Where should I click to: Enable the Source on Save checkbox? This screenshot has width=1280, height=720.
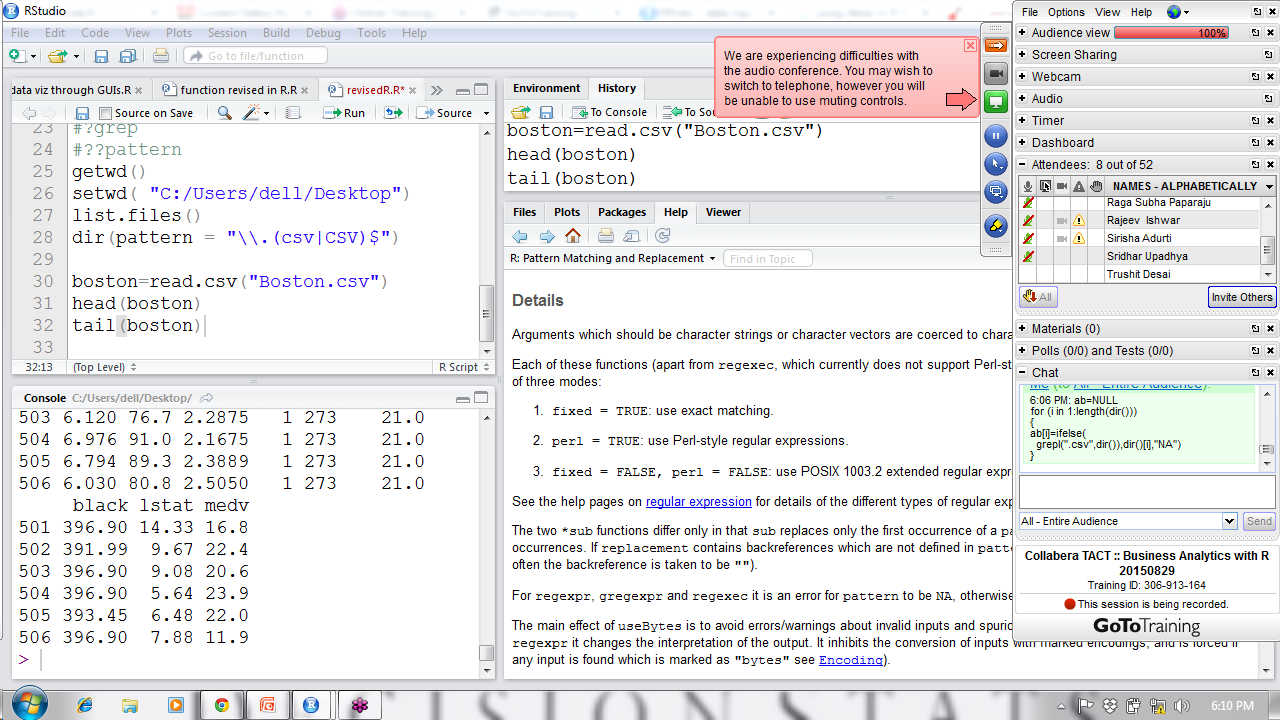pos(106,113)
